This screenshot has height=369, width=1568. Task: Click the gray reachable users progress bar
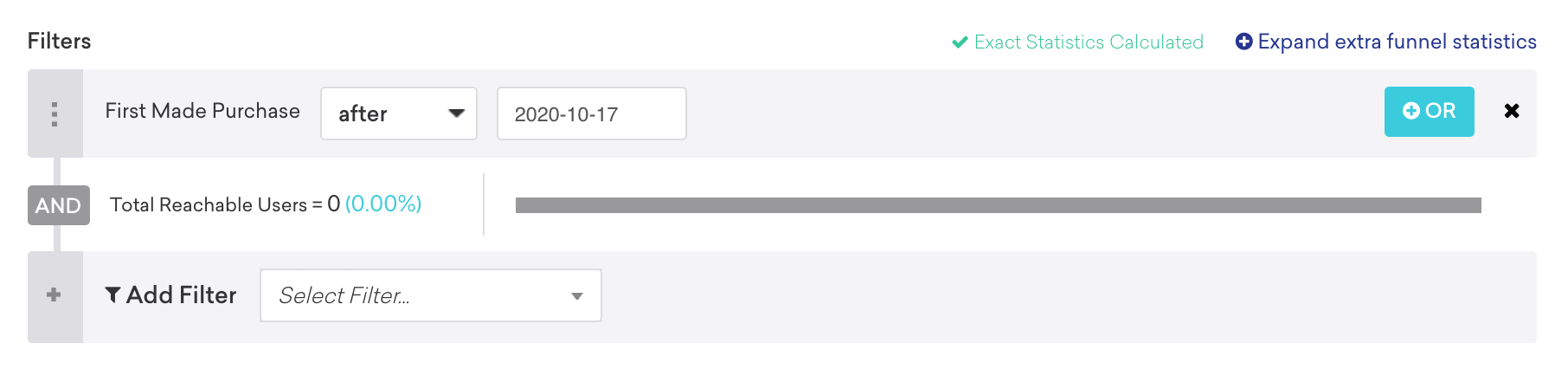click(998, 205)
